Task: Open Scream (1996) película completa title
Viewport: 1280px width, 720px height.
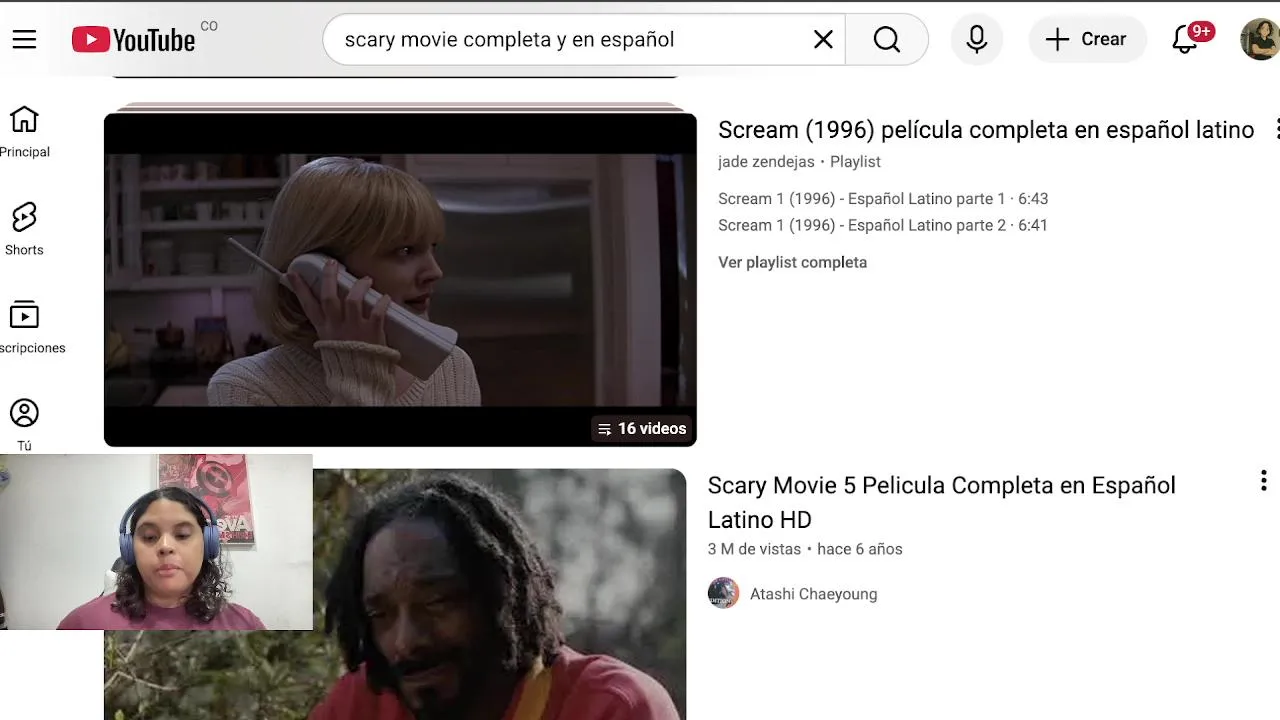Action: (986, 130)
